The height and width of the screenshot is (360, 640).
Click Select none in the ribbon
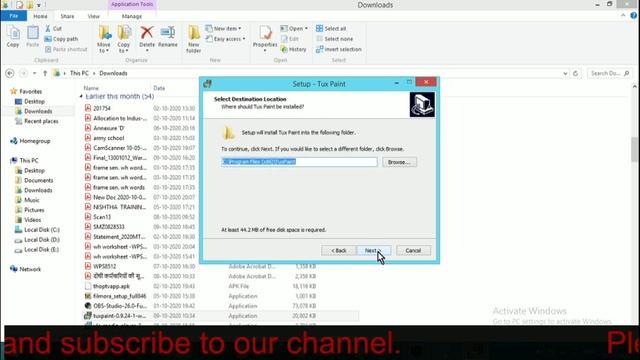point(334,39)
